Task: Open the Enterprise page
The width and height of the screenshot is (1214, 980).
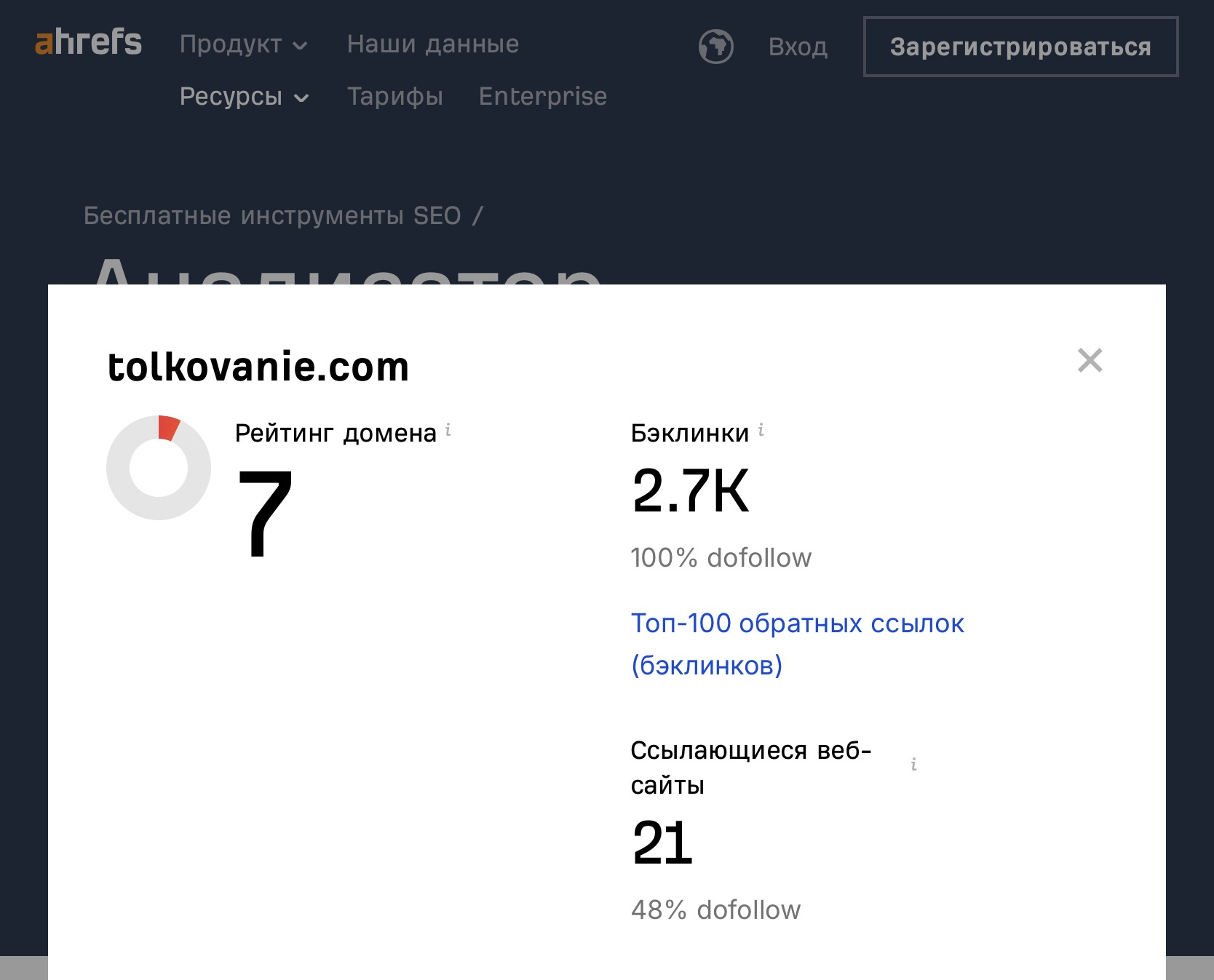Action: pyautogui.click(x=543, y=96)
